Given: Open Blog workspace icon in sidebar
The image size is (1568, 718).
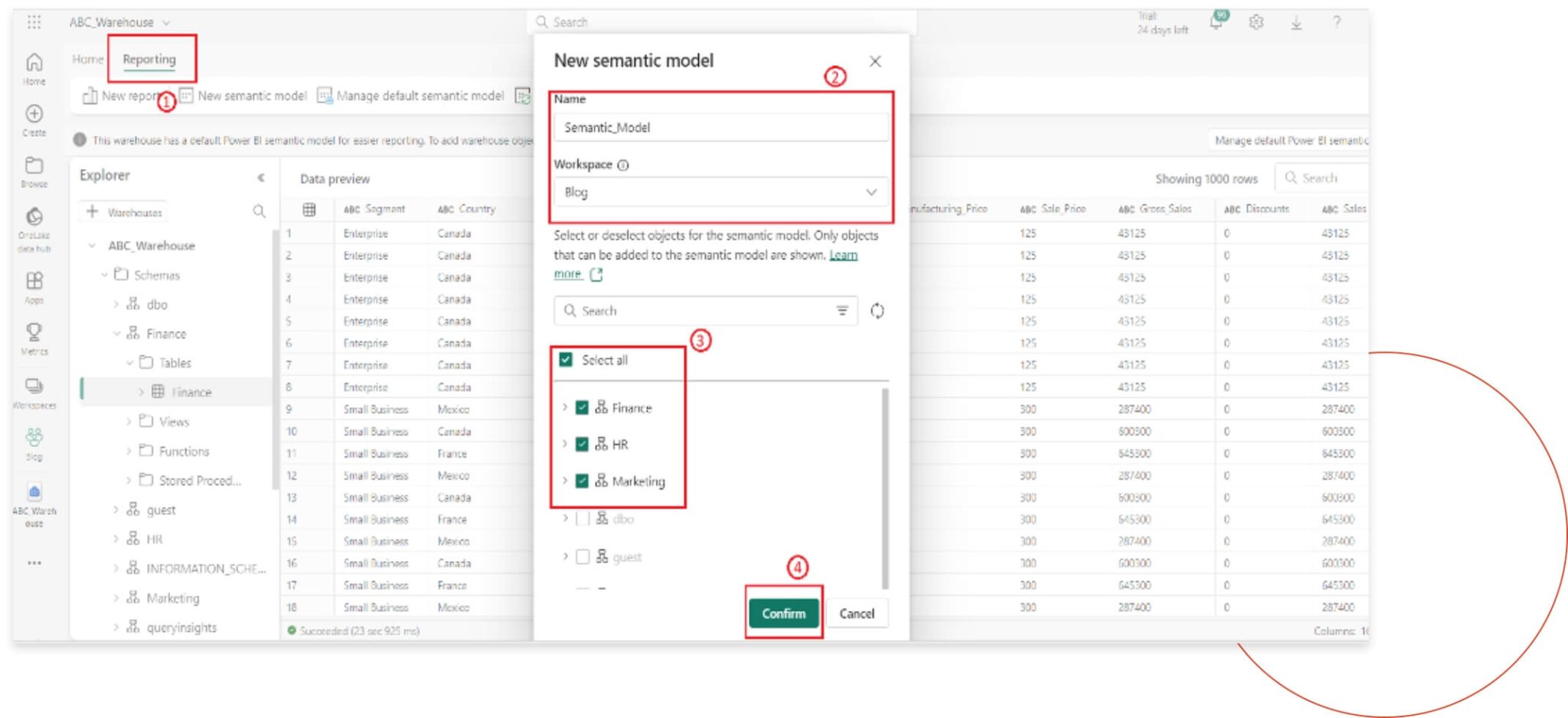Looking at the screenshot, I should pyautogui.click(x=34, y=444).
